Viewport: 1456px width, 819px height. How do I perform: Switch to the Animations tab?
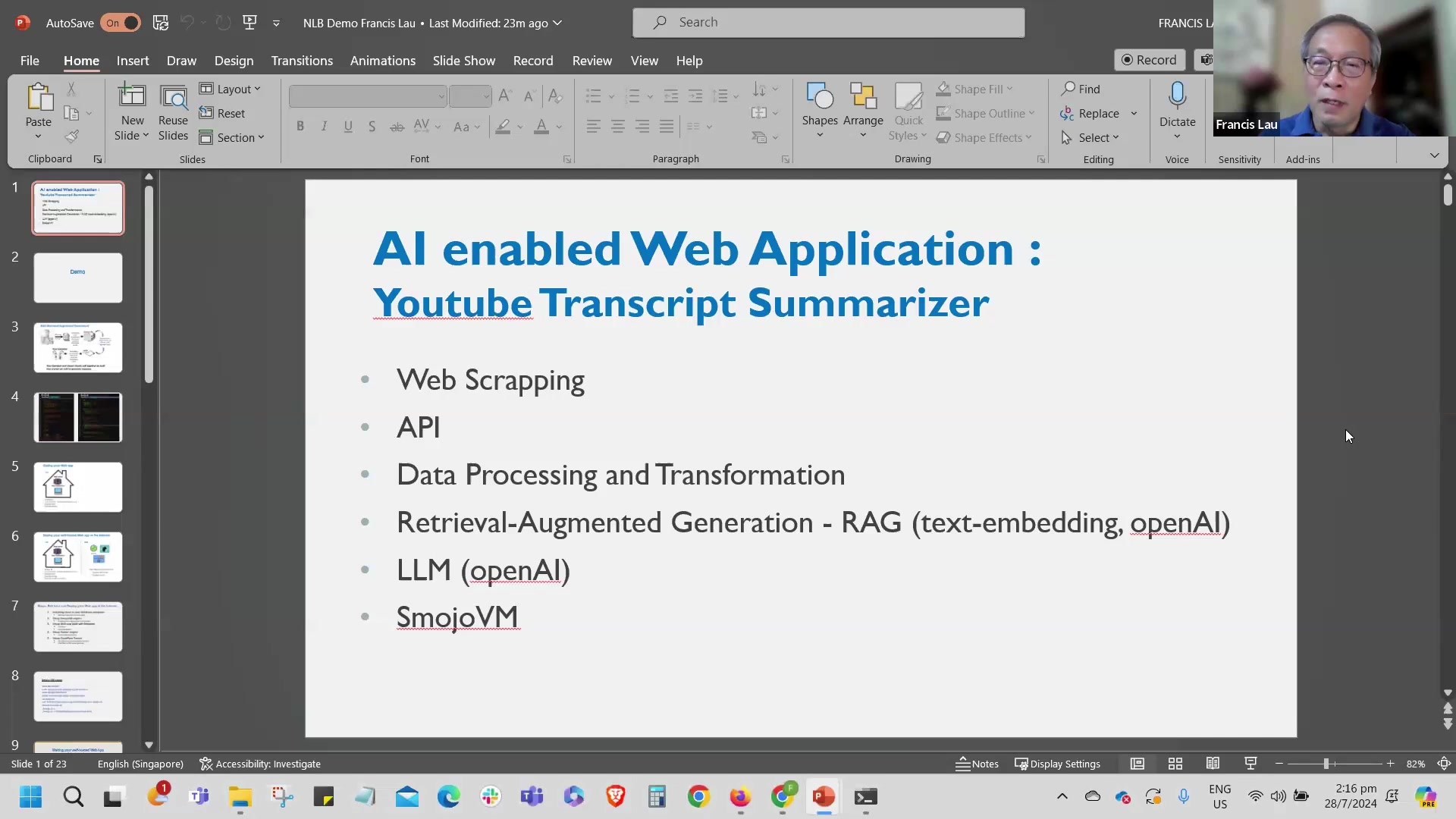click(383, 61)
